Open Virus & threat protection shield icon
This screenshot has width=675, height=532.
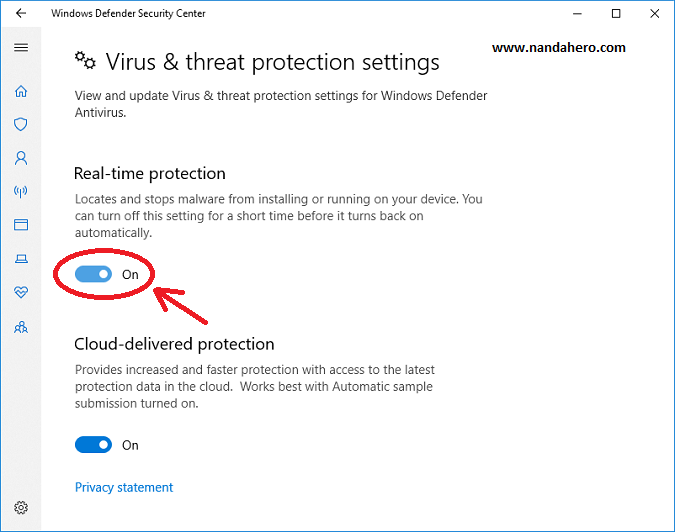click(x=21, y=125)
